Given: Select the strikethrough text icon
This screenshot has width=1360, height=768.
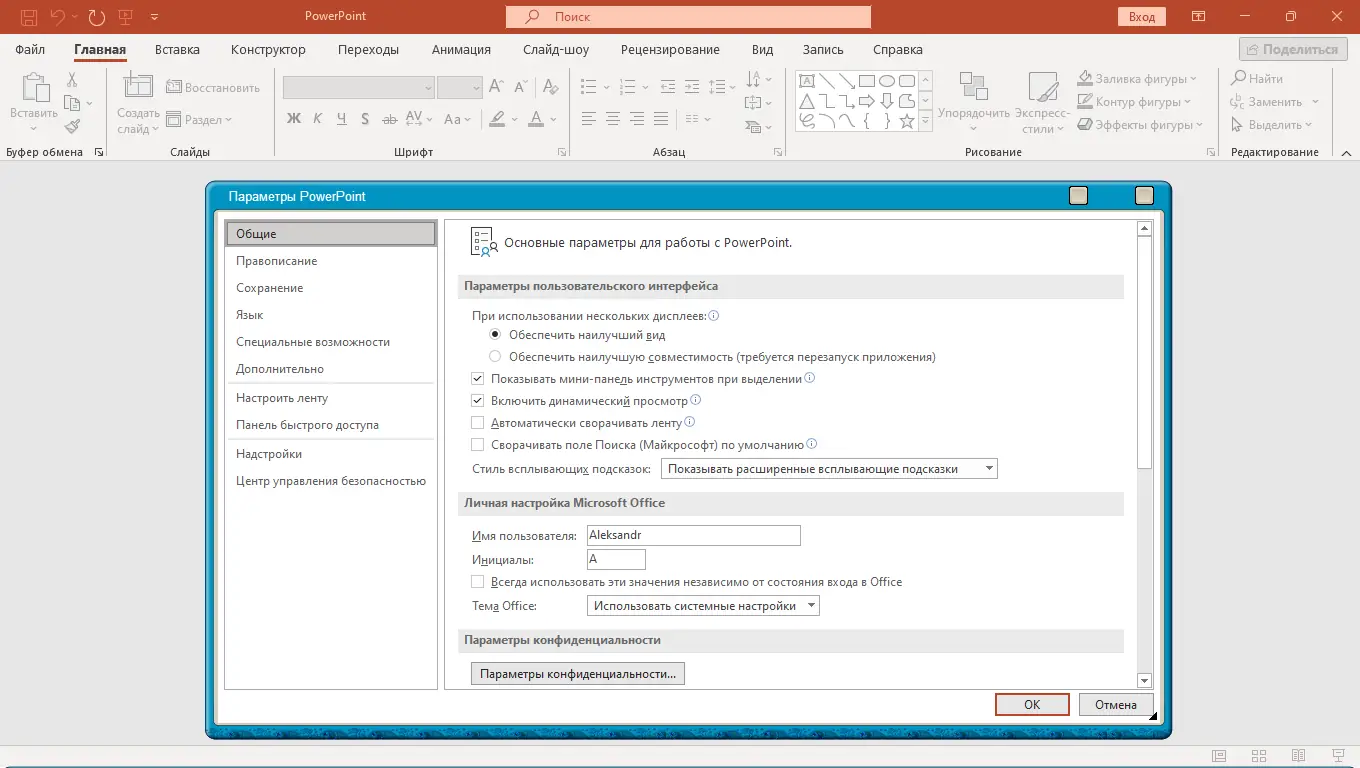Looking at the screenshot, I should coord(389,119).
